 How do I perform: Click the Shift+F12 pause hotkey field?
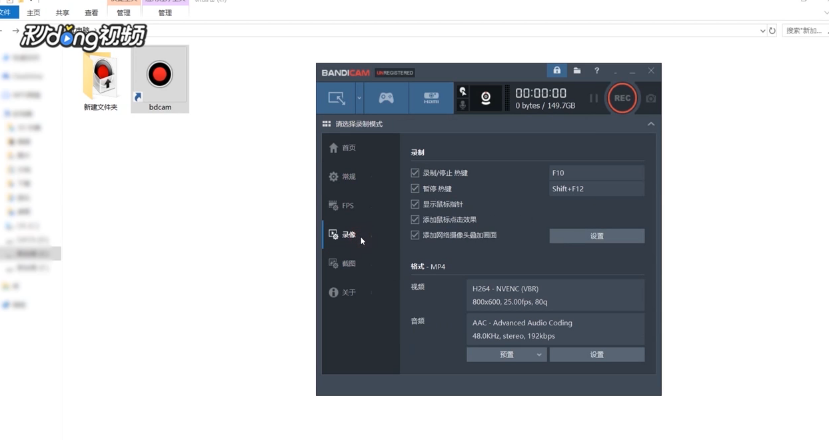click(597, 189)
